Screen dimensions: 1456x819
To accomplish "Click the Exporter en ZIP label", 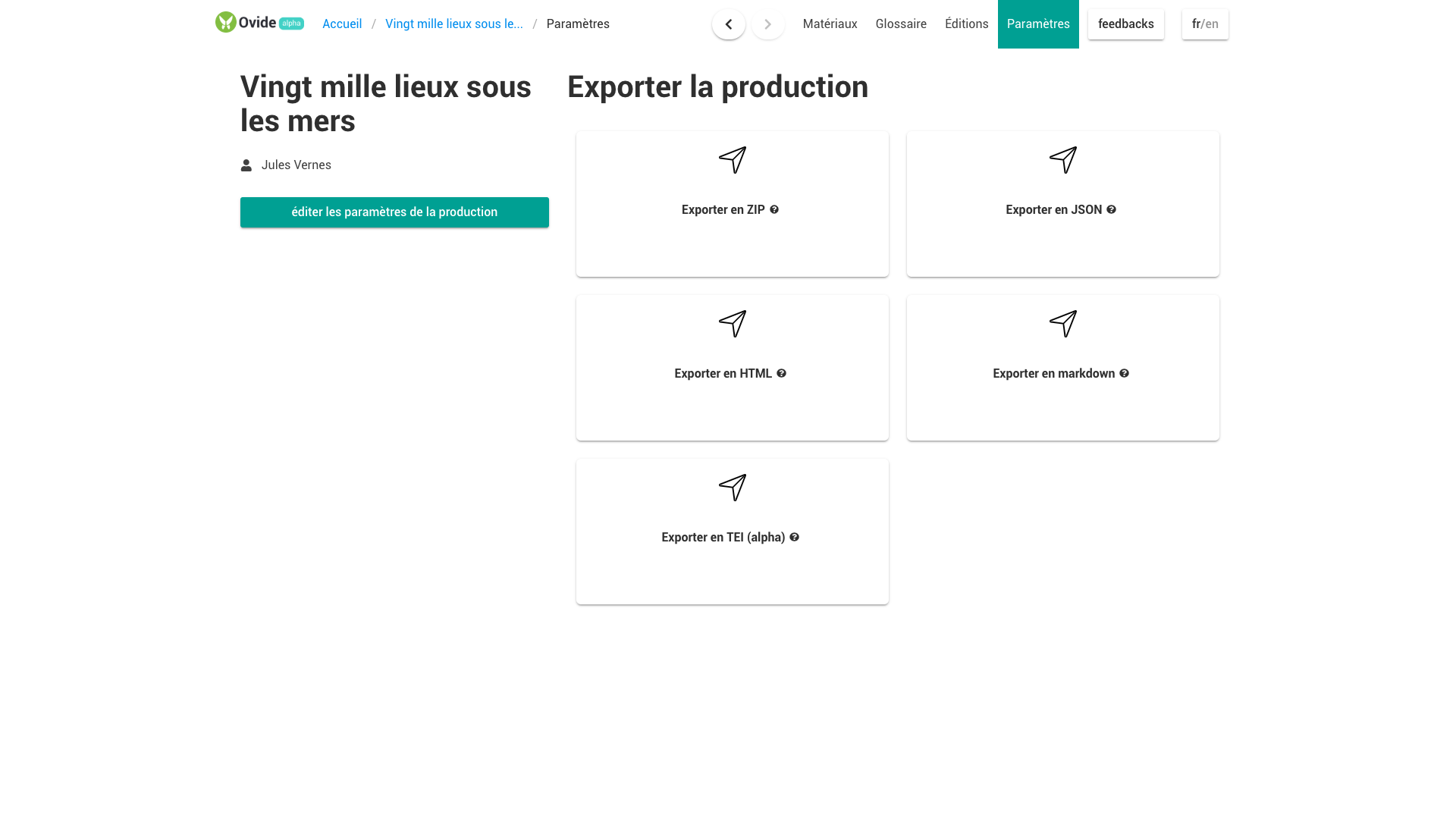I will [x=723, y=210].
